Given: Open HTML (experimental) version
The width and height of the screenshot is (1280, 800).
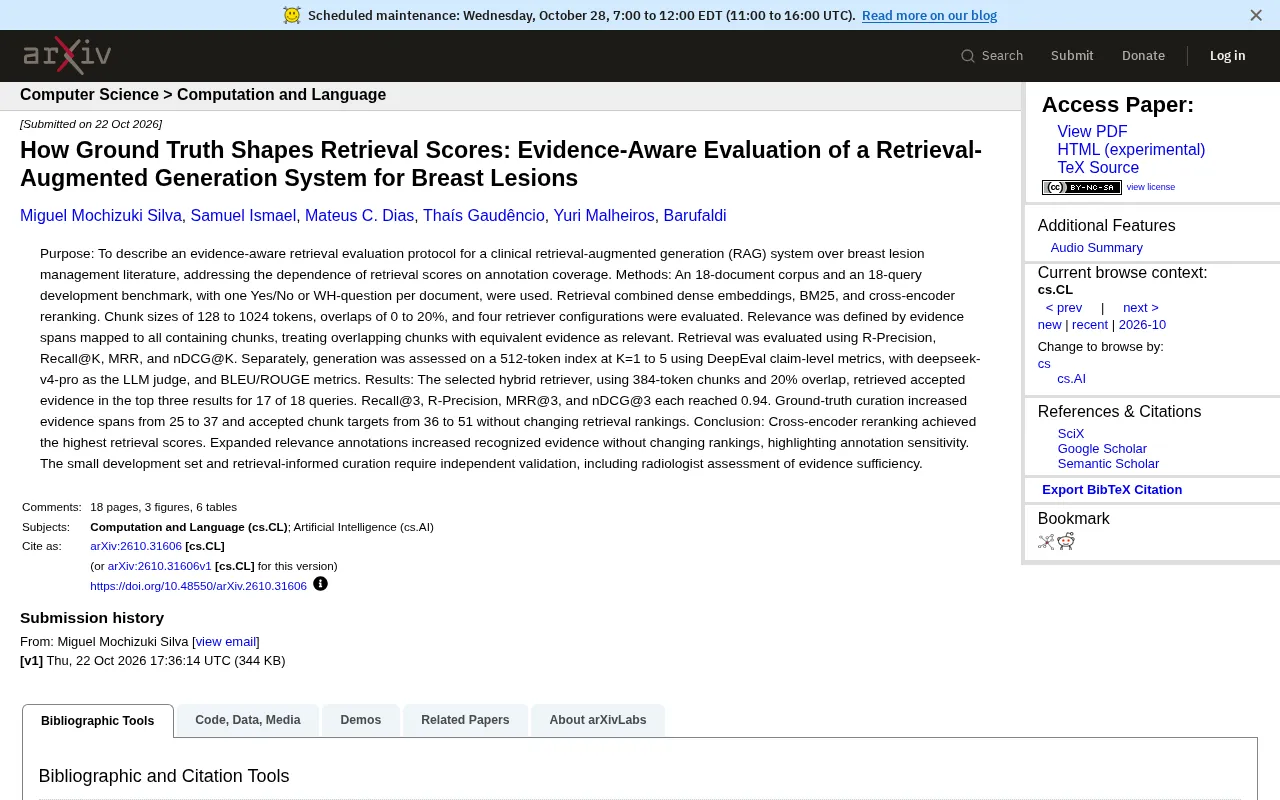Looking at the screenshot, I should tap(1131, 150).
